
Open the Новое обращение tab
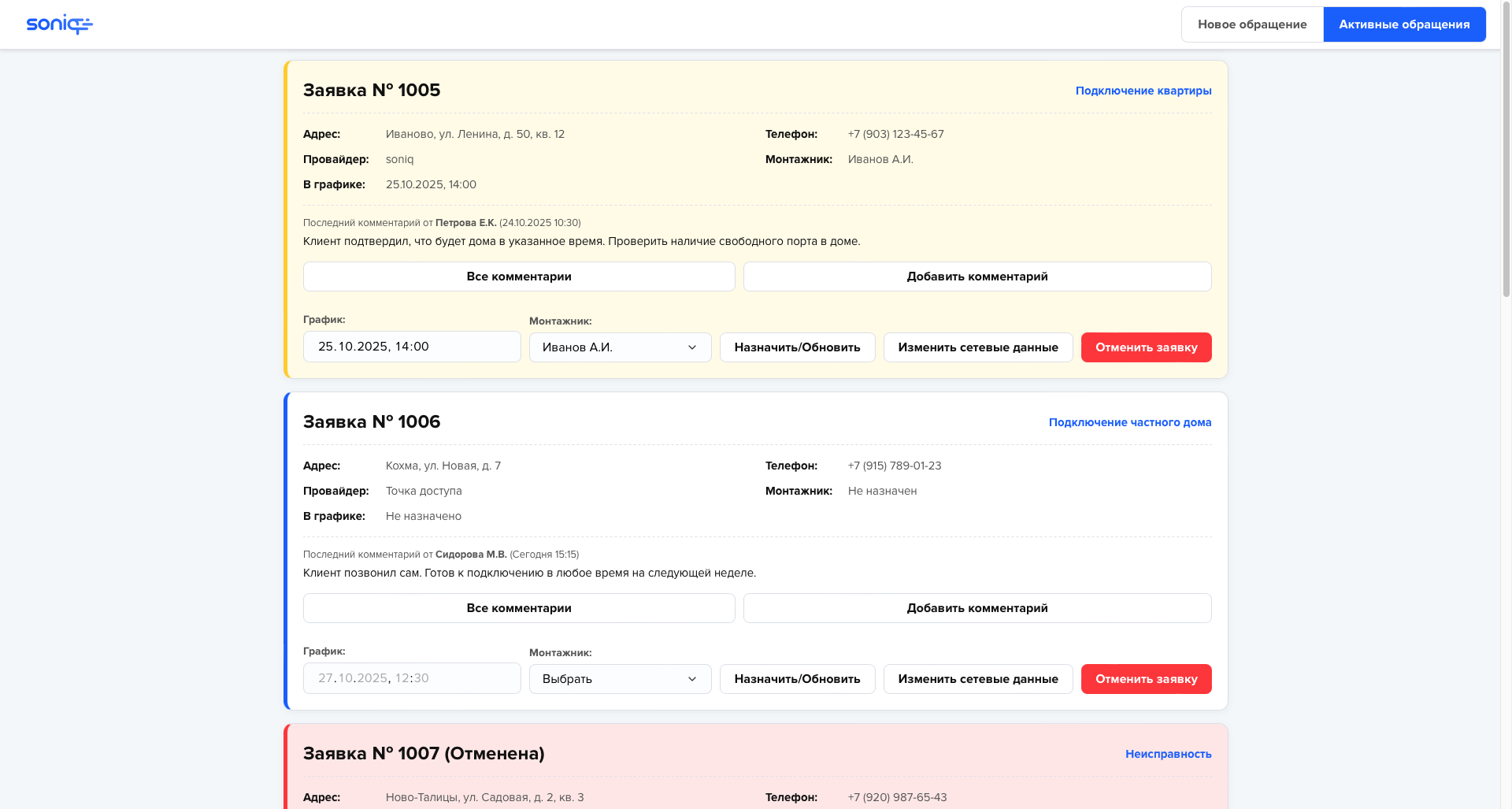(1252, 24)
